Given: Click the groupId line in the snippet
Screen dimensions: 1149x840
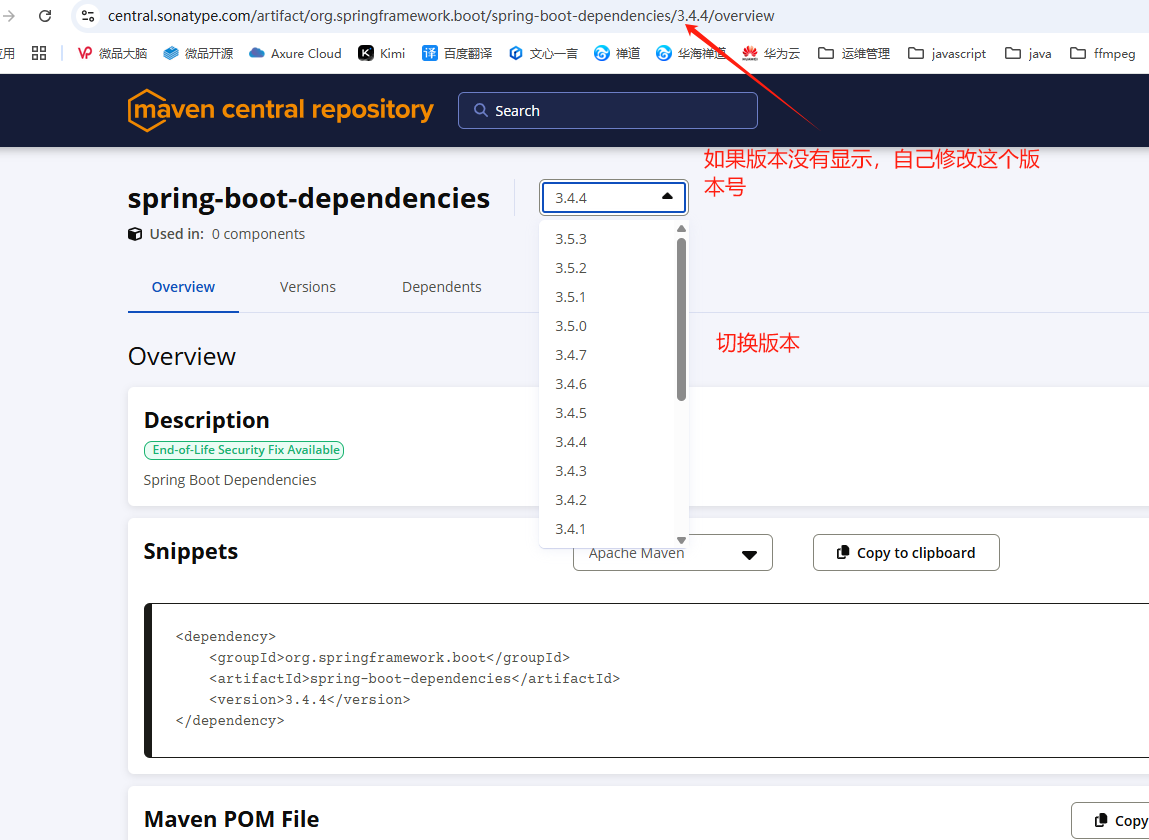Looking at the screenshot, I should [x=389, y=657].
